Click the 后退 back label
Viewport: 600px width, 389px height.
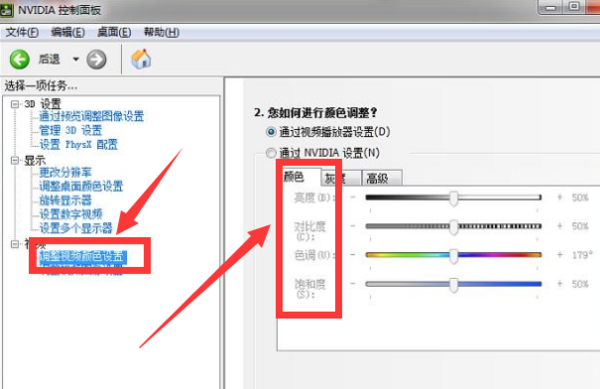(x=49, y=59)
